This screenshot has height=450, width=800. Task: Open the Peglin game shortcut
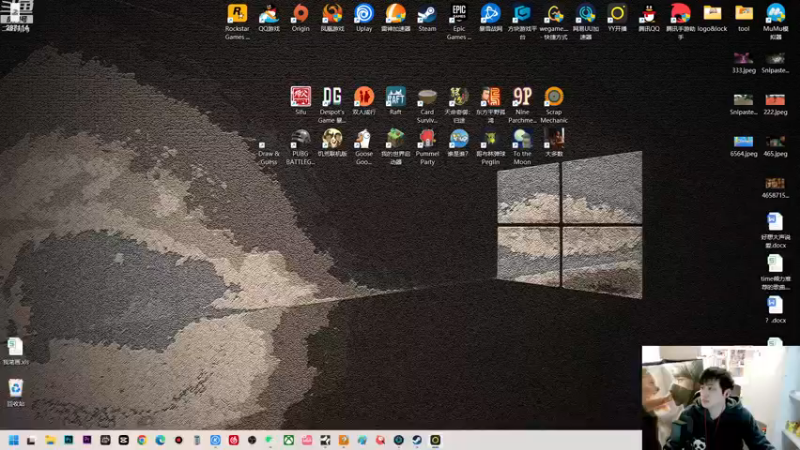click(x=490, y=139)
